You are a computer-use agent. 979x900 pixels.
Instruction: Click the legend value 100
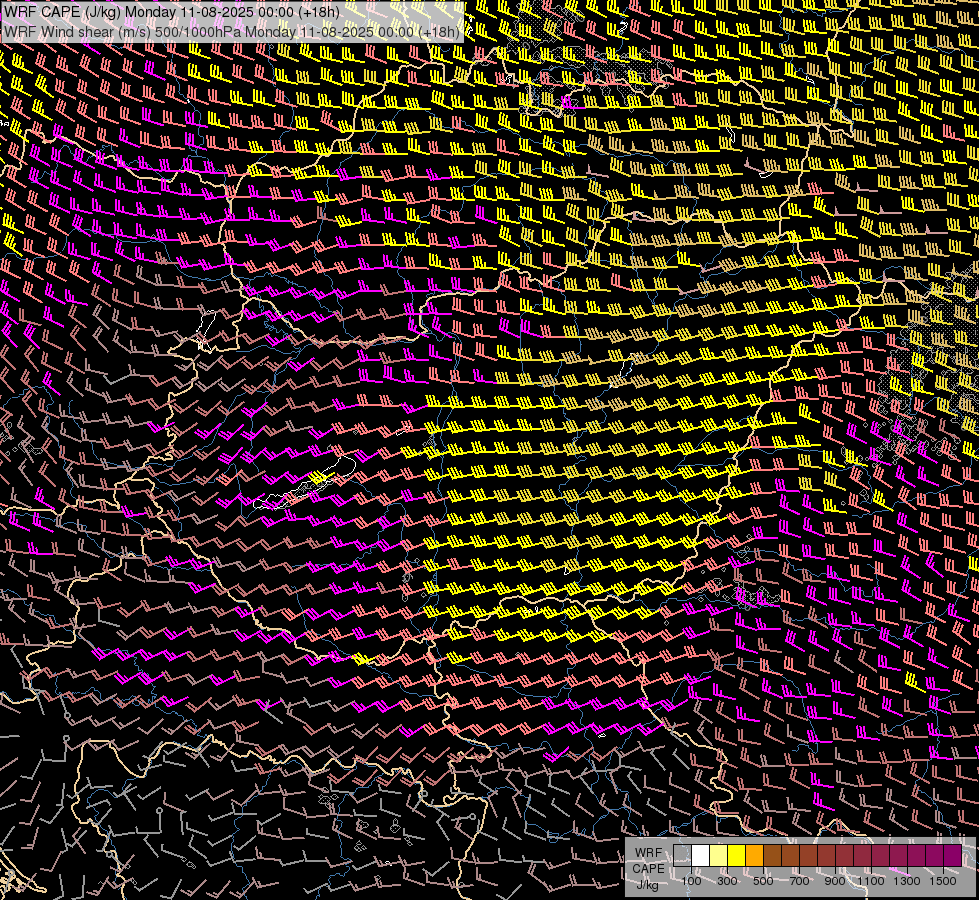coord(691,881)
